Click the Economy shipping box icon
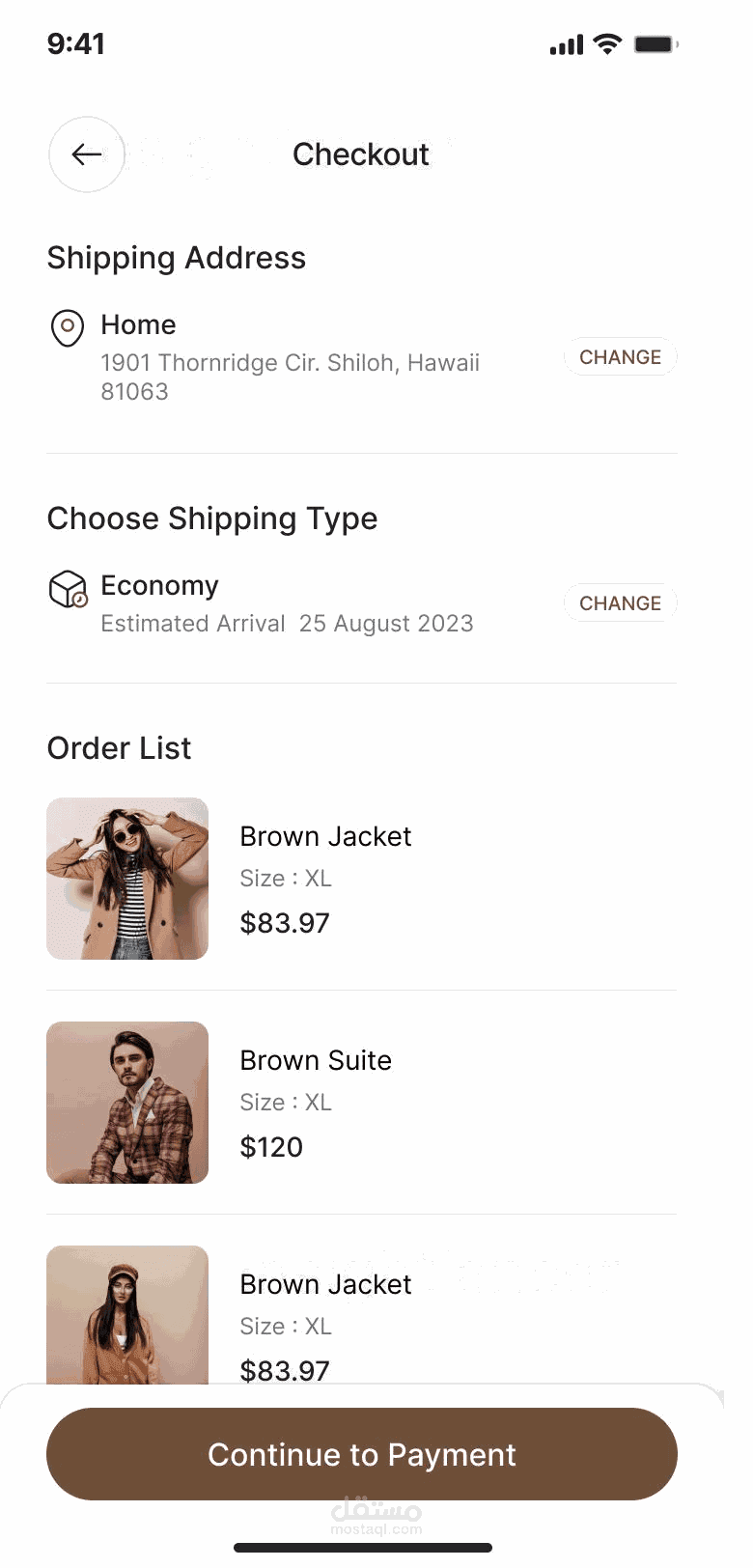 68,588
